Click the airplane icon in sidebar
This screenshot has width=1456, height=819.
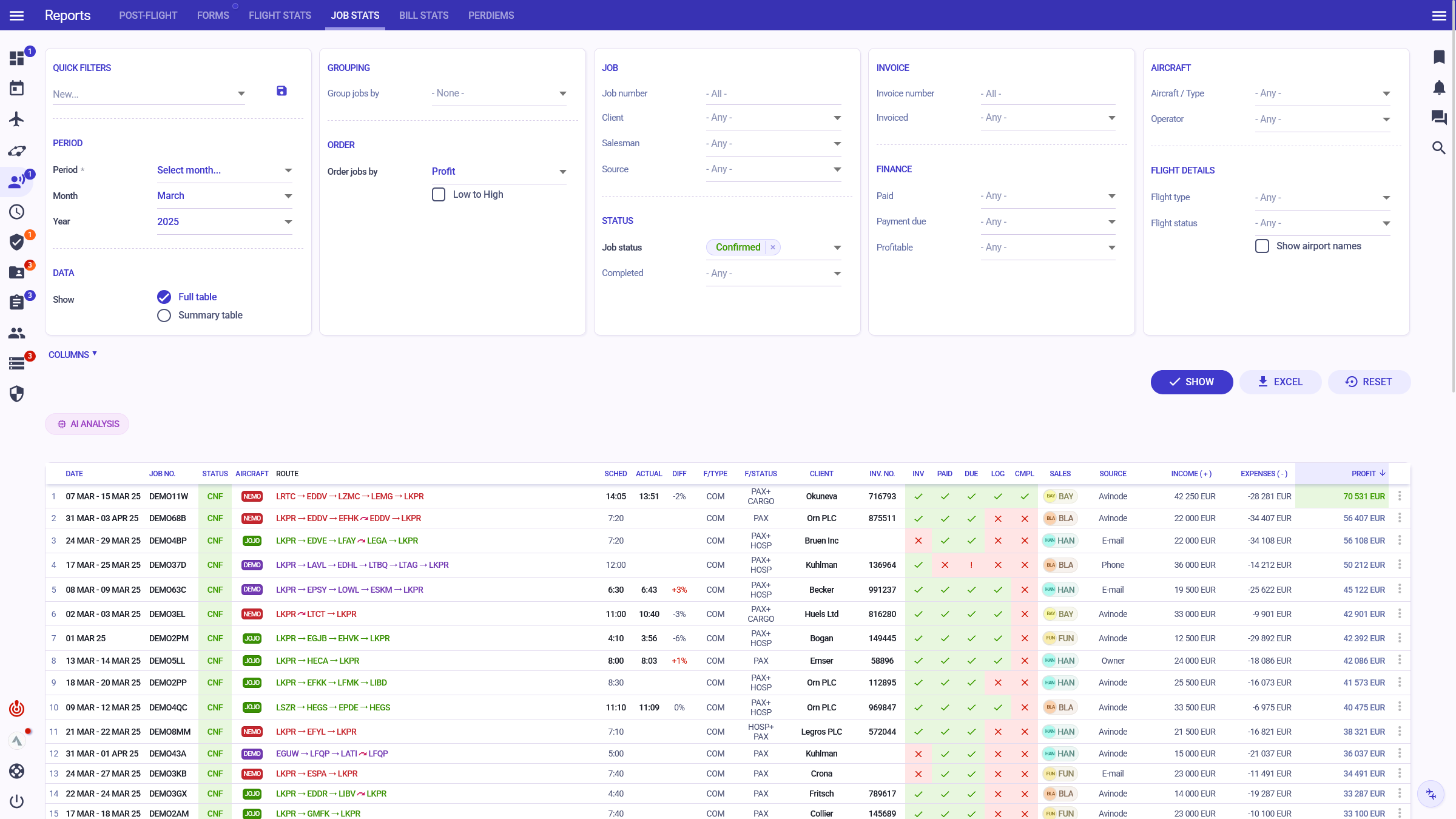point(16,119)
